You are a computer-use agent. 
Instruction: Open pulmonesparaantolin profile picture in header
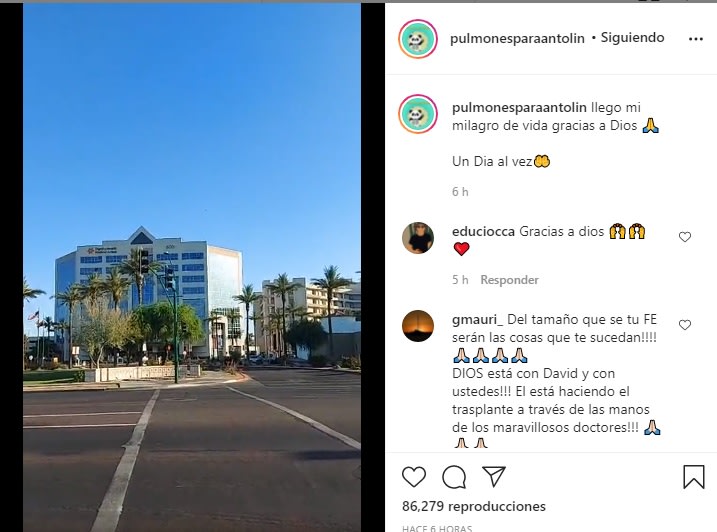tap(418, 39)
